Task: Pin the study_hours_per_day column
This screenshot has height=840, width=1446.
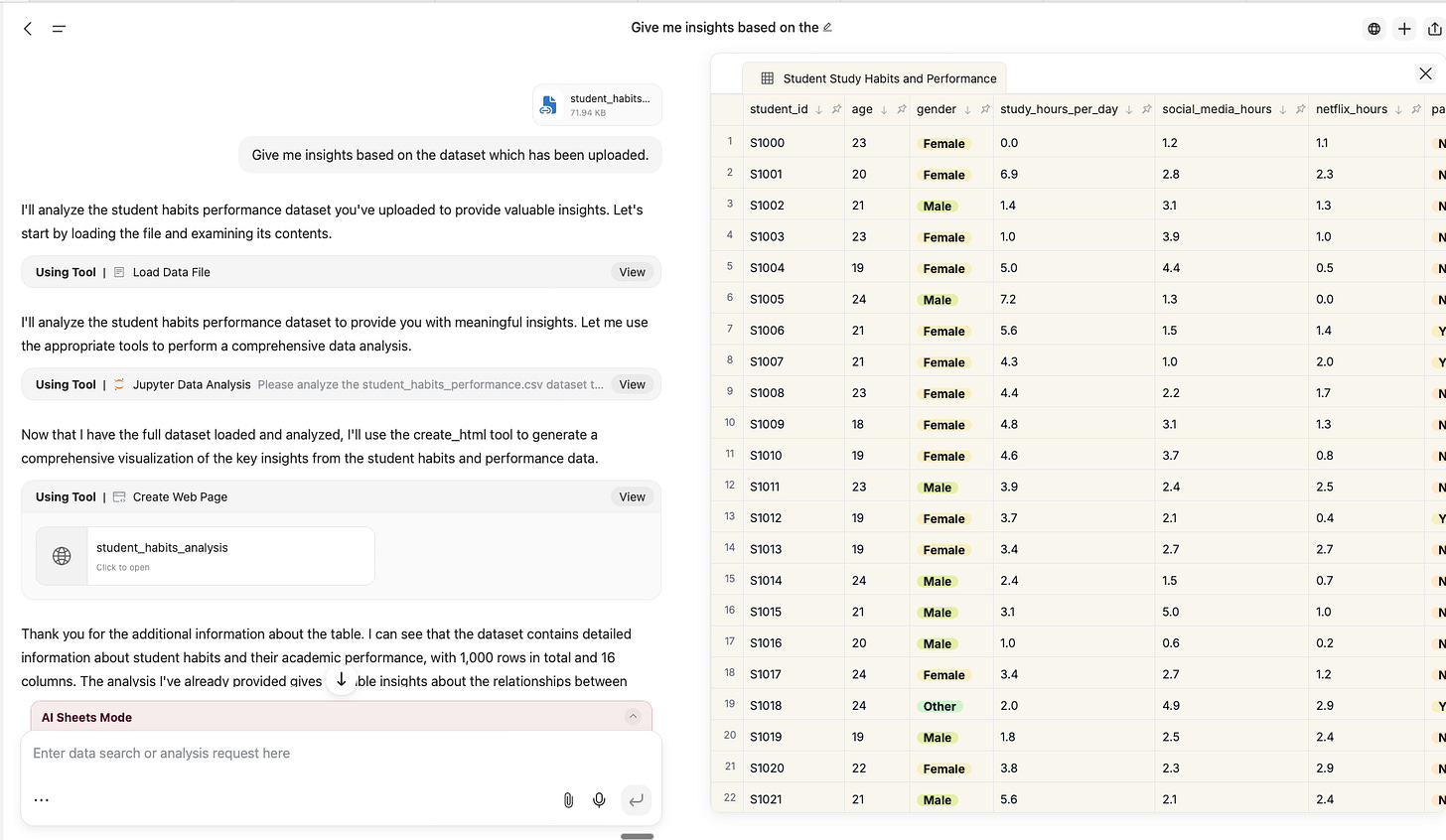Action: point(1147,109)
